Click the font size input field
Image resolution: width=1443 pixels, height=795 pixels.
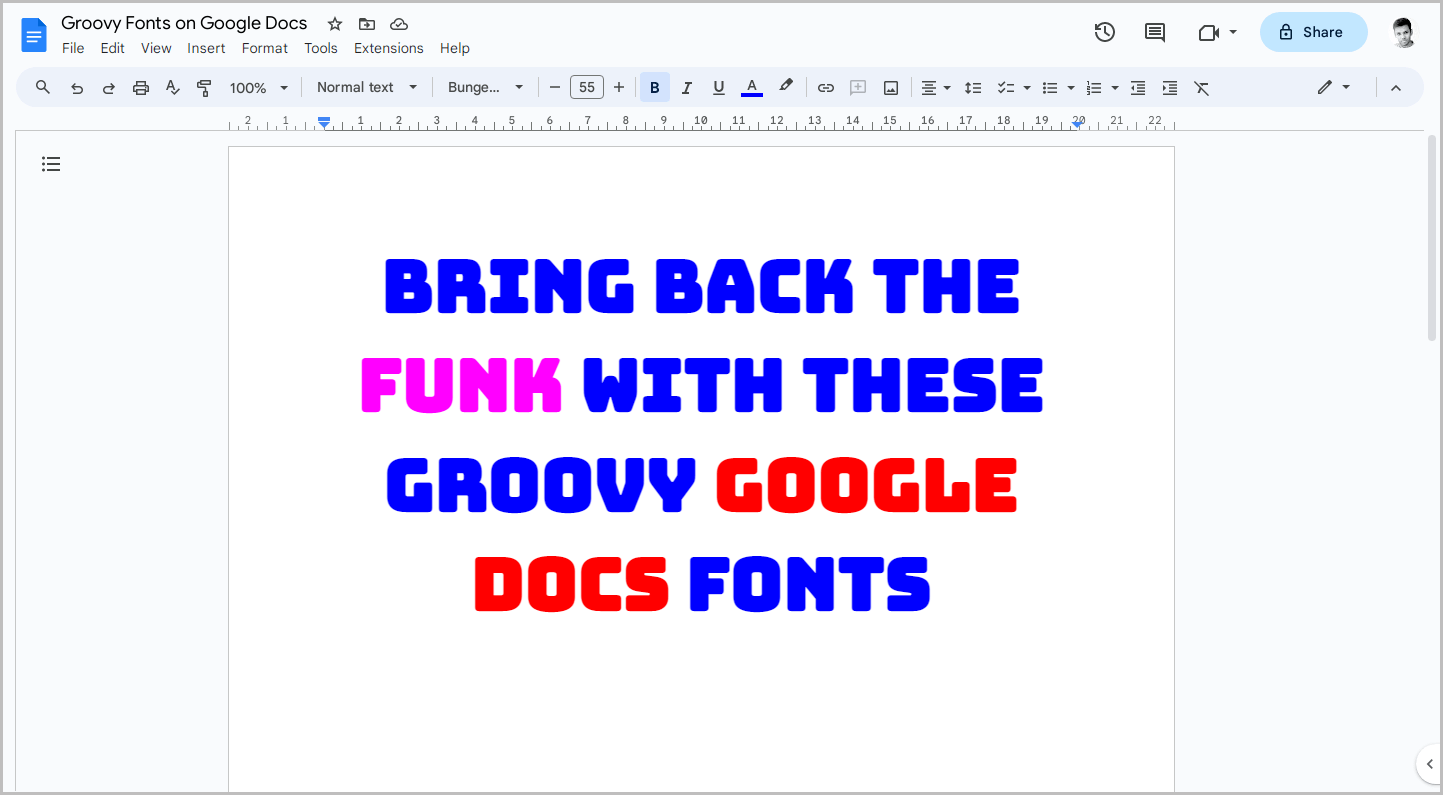(x=587, y=87)
